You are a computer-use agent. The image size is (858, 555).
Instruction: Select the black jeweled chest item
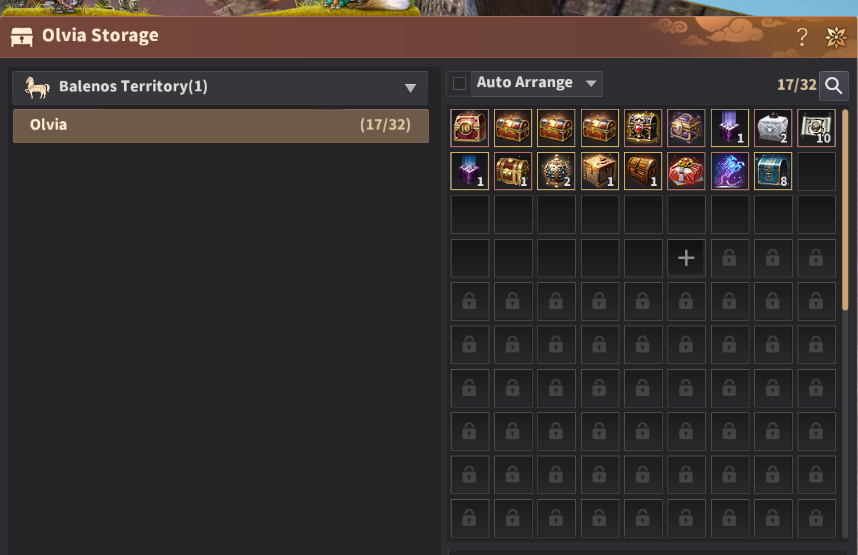(643, 128)
